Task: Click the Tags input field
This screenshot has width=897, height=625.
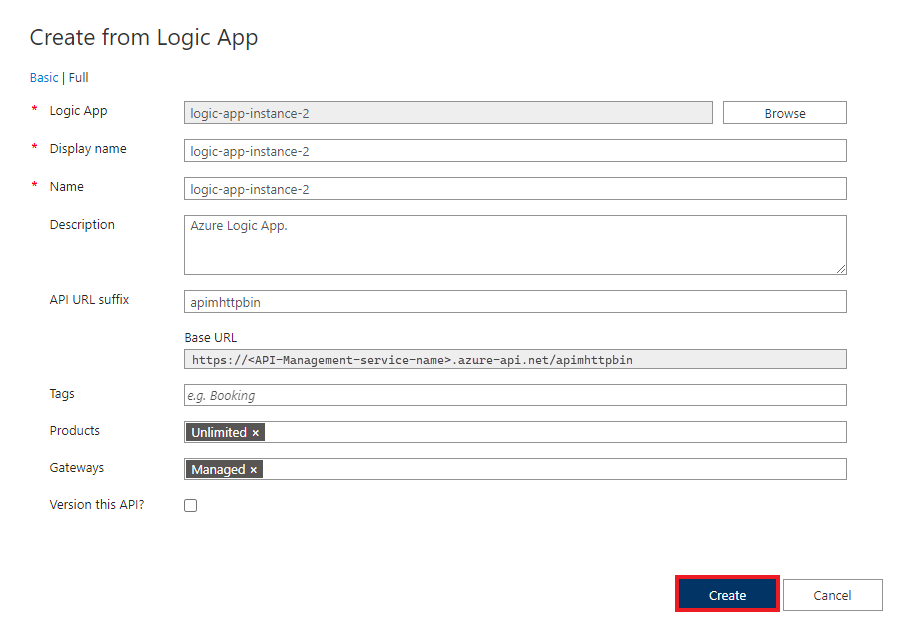Action: 514,395
